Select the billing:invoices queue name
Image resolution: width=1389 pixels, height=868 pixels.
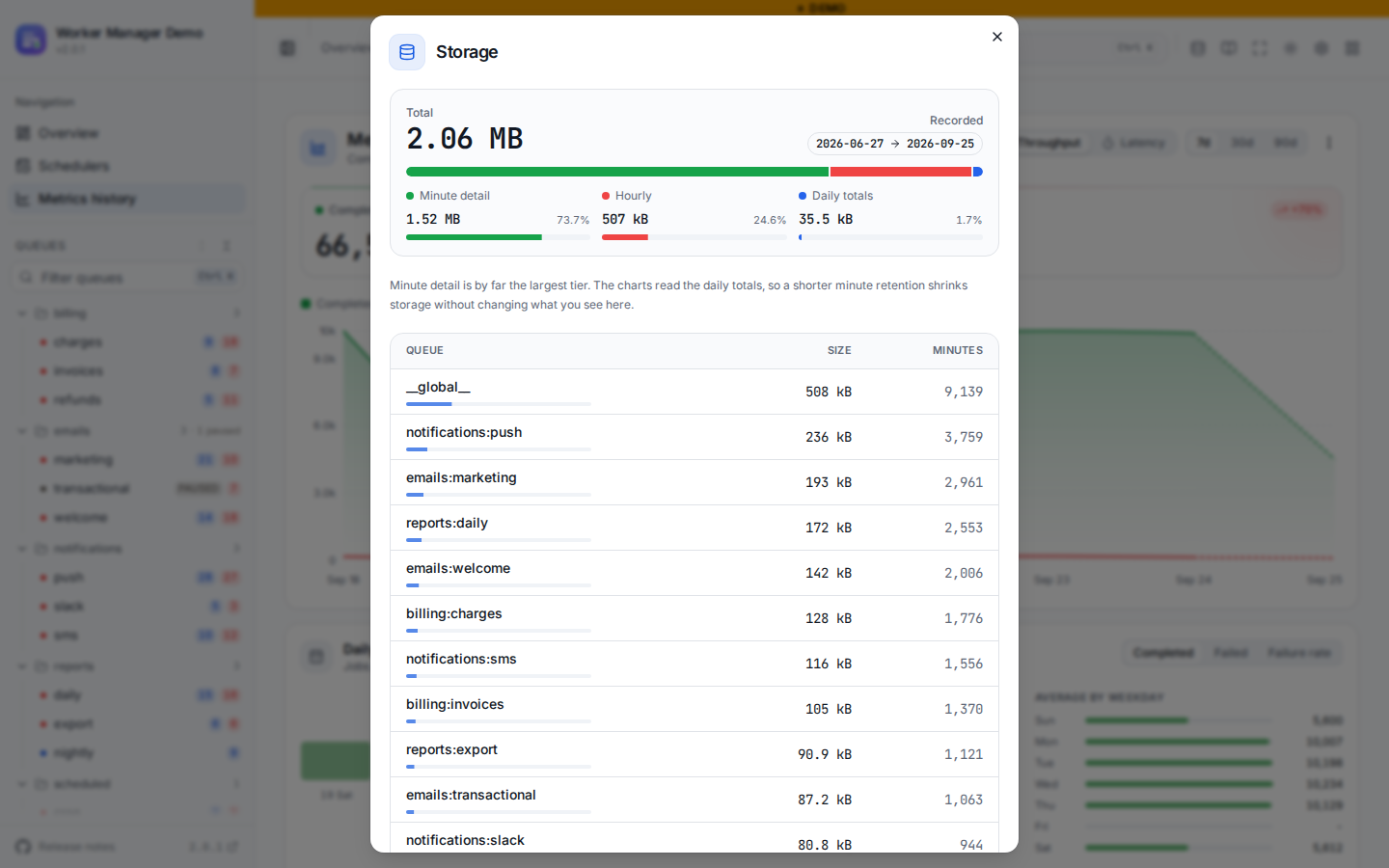pos(454,704)
